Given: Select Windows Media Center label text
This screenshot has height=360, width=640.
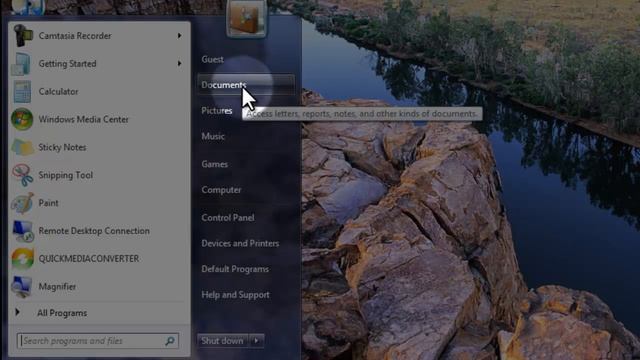Looking at the screenshot, I should [84, 119].
